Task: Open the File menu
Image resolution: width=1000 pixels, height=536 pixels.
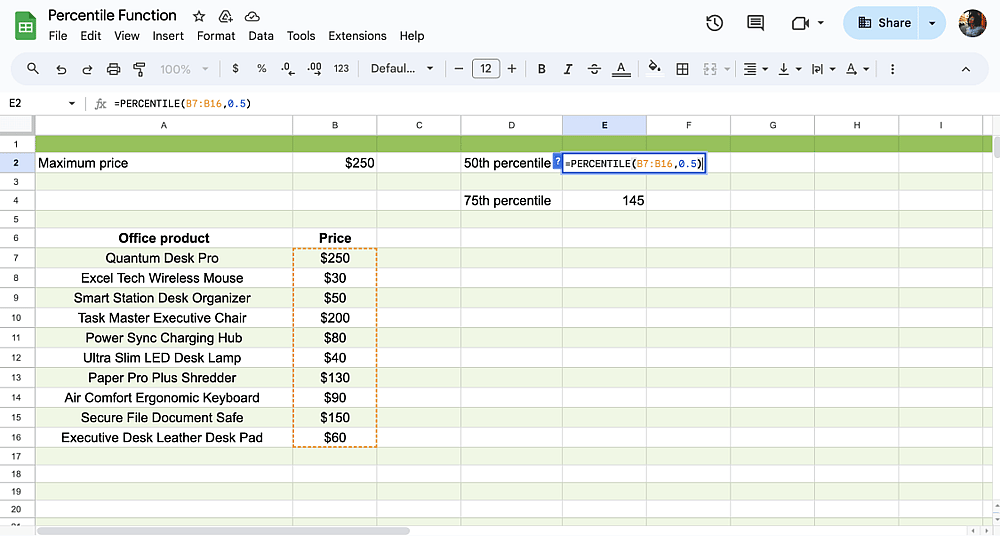Action: click(58, 36)
